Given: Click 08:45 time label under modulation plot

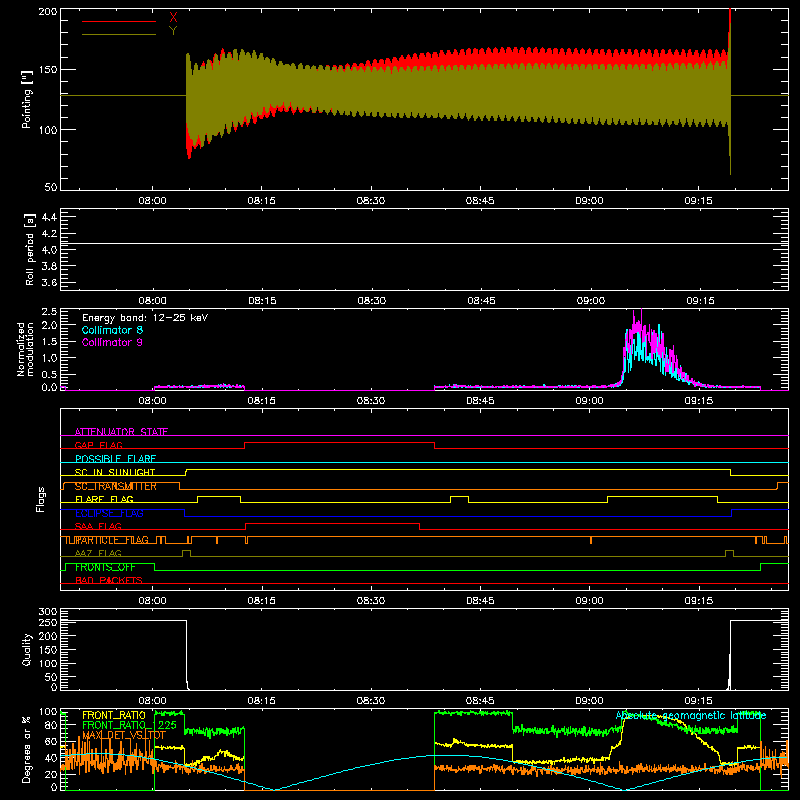Looking at the screenshot, I should click(x=480, y=401).
